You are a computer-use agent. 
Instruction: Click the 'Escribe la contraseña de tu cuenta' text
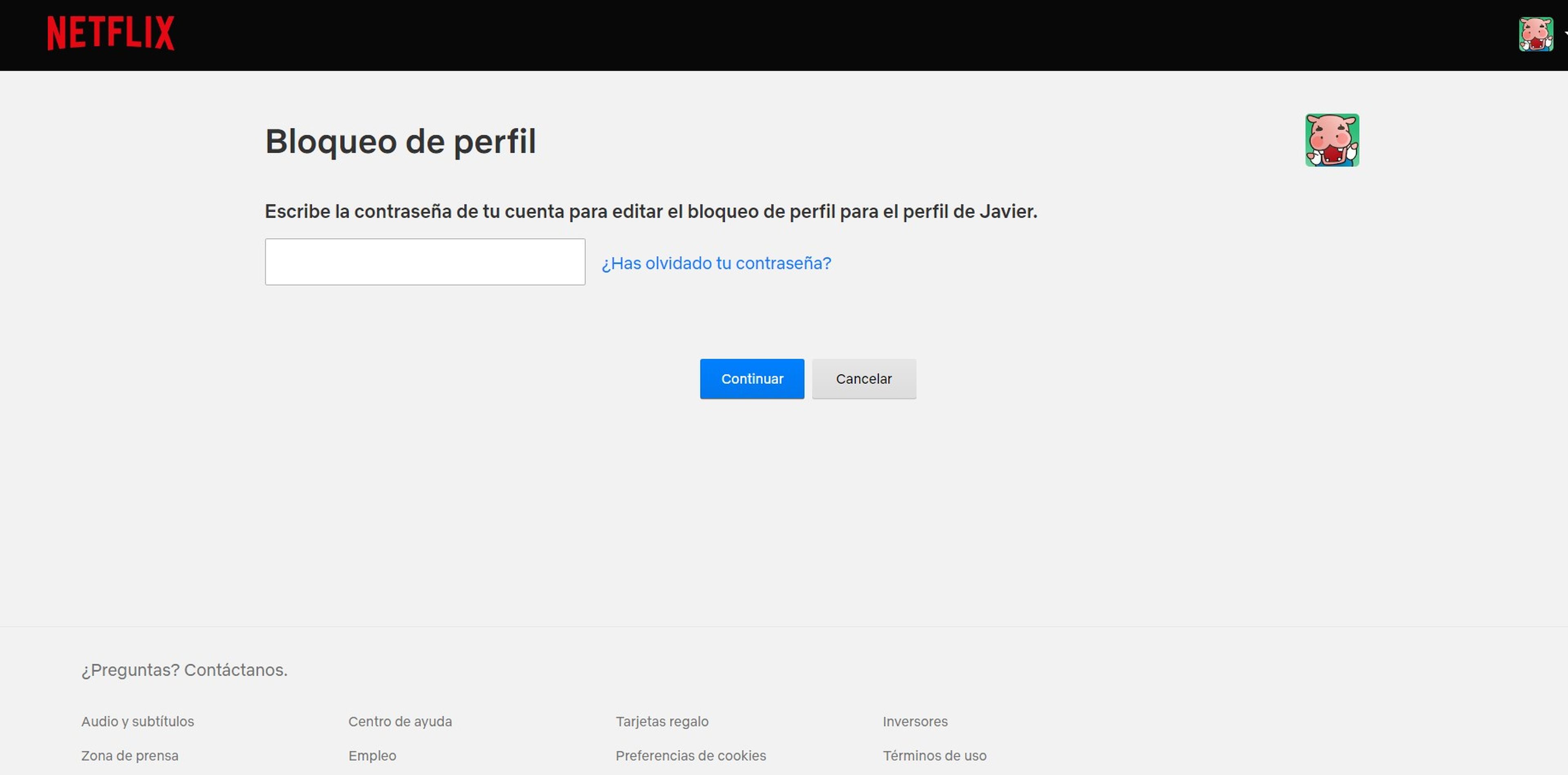point(651,212)
